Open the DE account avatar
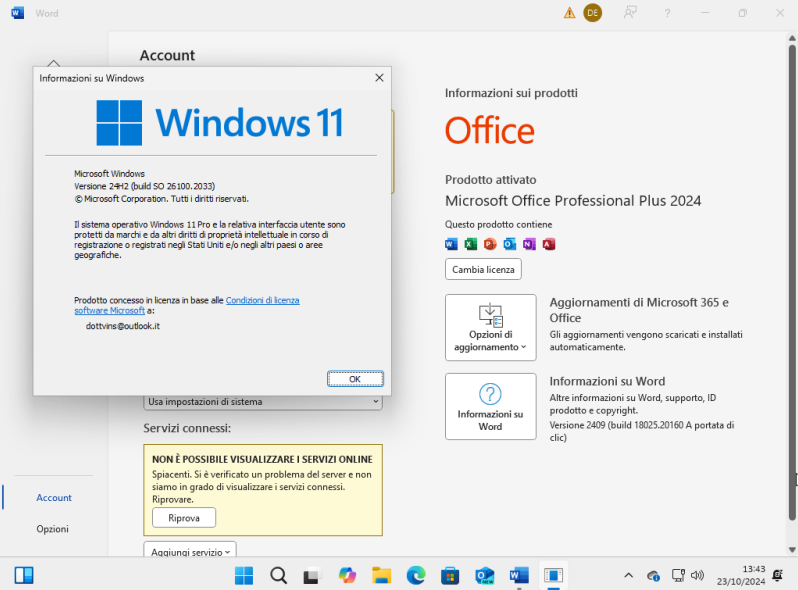The width and height of the screenshot is (798, 590). click(592, 13)
